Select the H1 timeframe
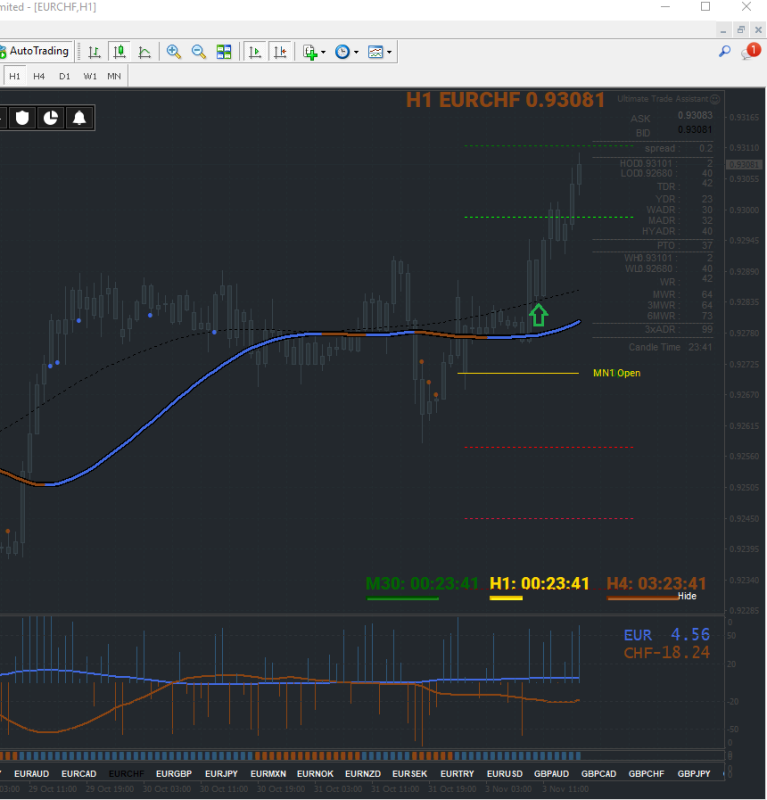Viewport: 767px width, 800px height. 15,76
